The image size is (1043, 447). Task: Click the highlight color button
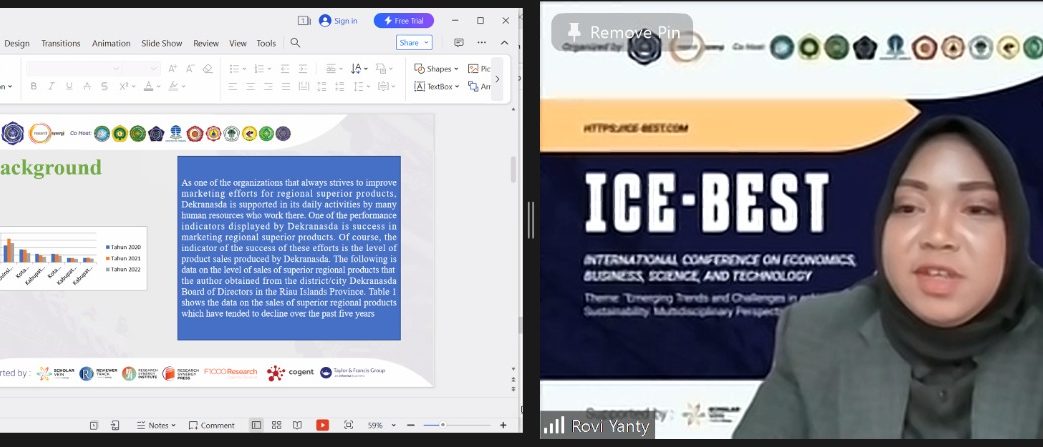point(174,86)
